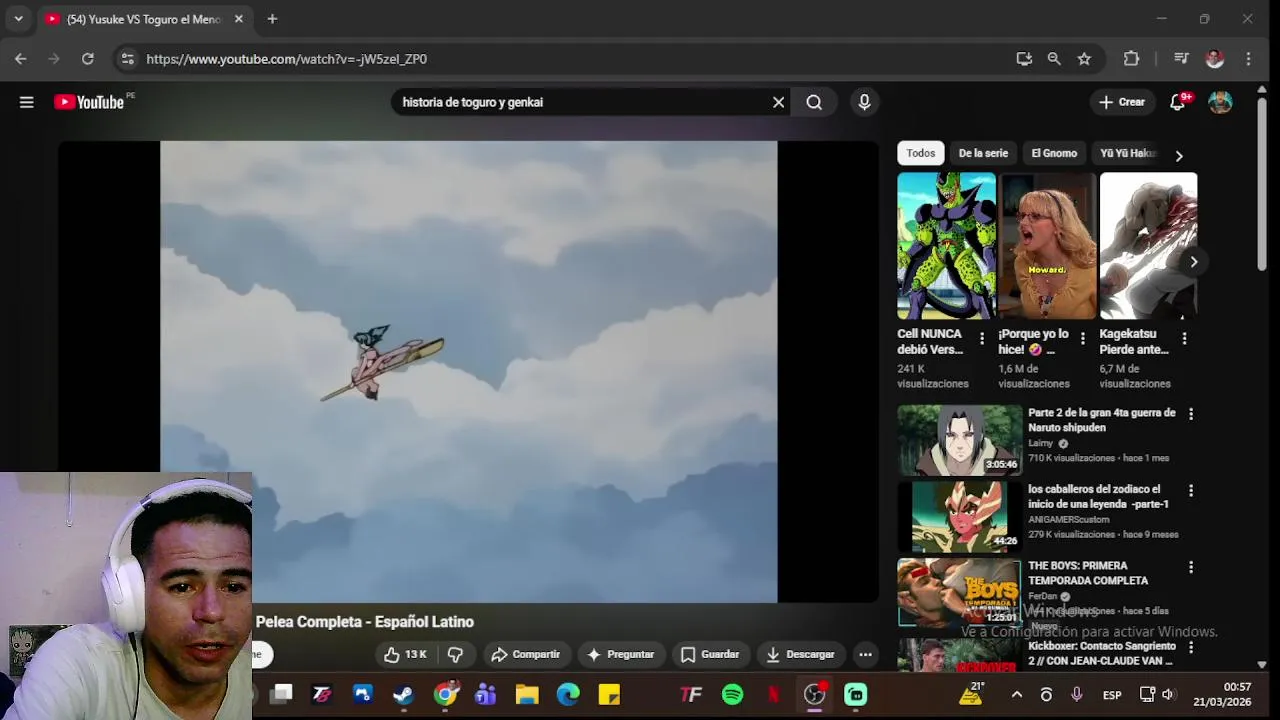This screenshot has height=720, width=1280.
Task: Open the browser zoom magnifier icon
Action: (x=1054, y=59)
